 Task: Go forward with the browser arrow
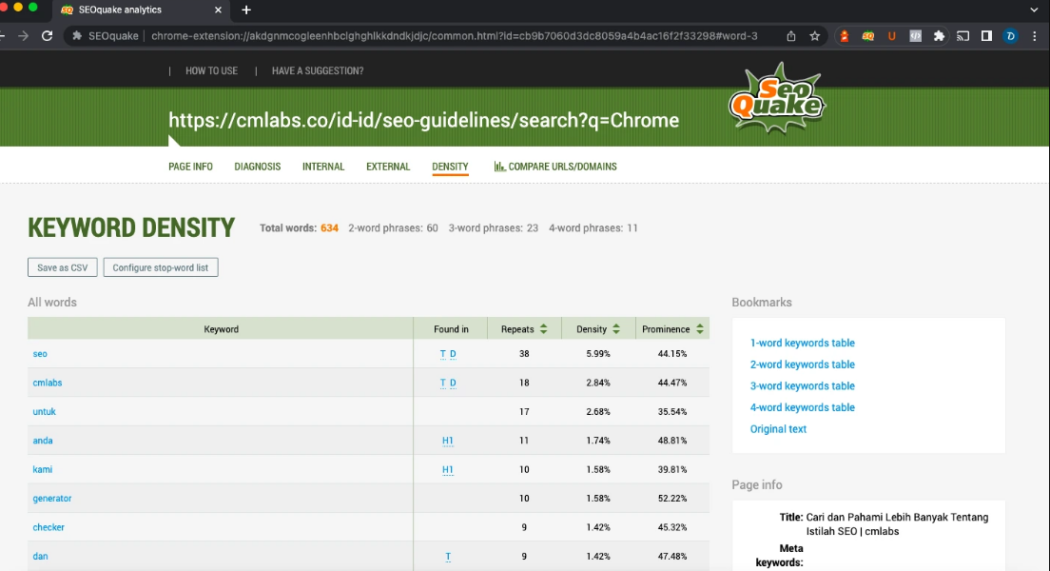point(23,36)
